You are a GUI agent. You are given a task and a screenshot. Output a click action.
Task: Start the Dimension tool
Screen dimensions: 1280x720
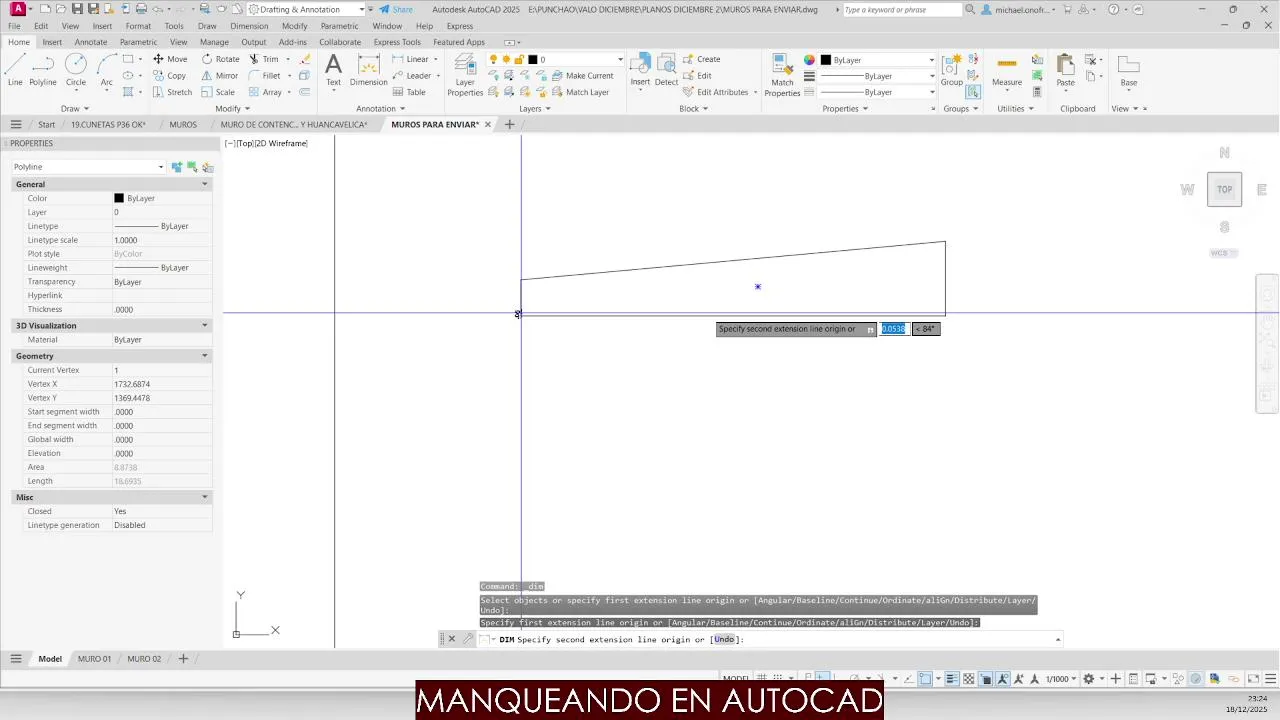click(x=369, y=70)
